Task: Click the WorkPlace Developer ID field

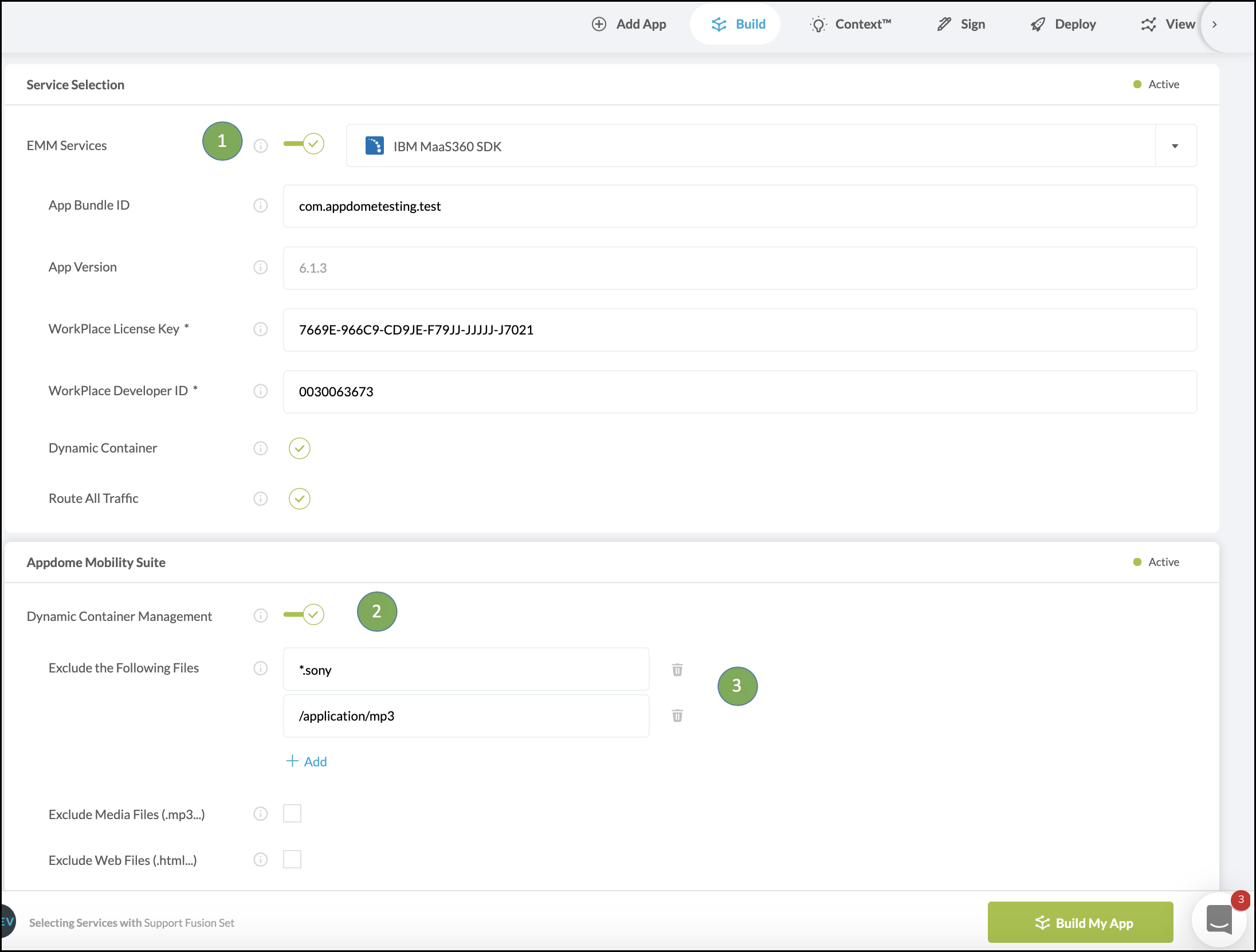Action: tap(739, 392)
